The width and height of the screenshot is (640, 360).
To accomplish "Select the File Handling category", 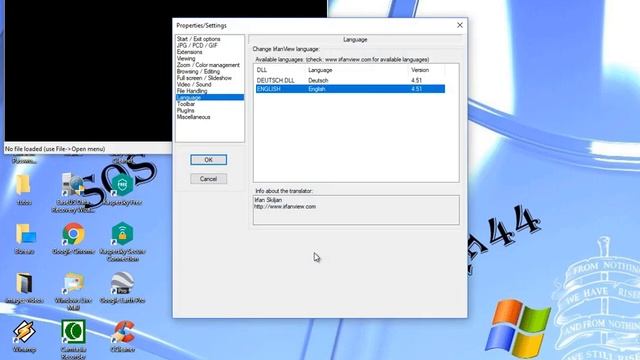I will 192,91.
